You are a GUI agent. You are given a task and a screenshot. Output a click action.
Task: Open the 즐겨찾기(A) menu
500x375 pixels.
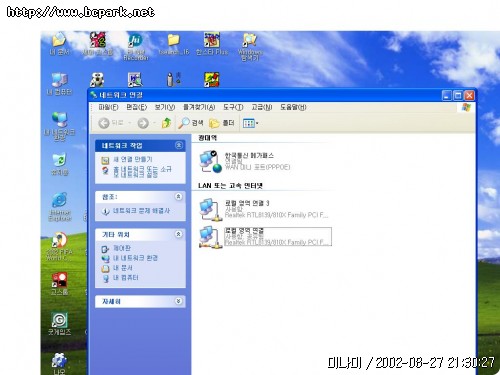tap(199, 107)
